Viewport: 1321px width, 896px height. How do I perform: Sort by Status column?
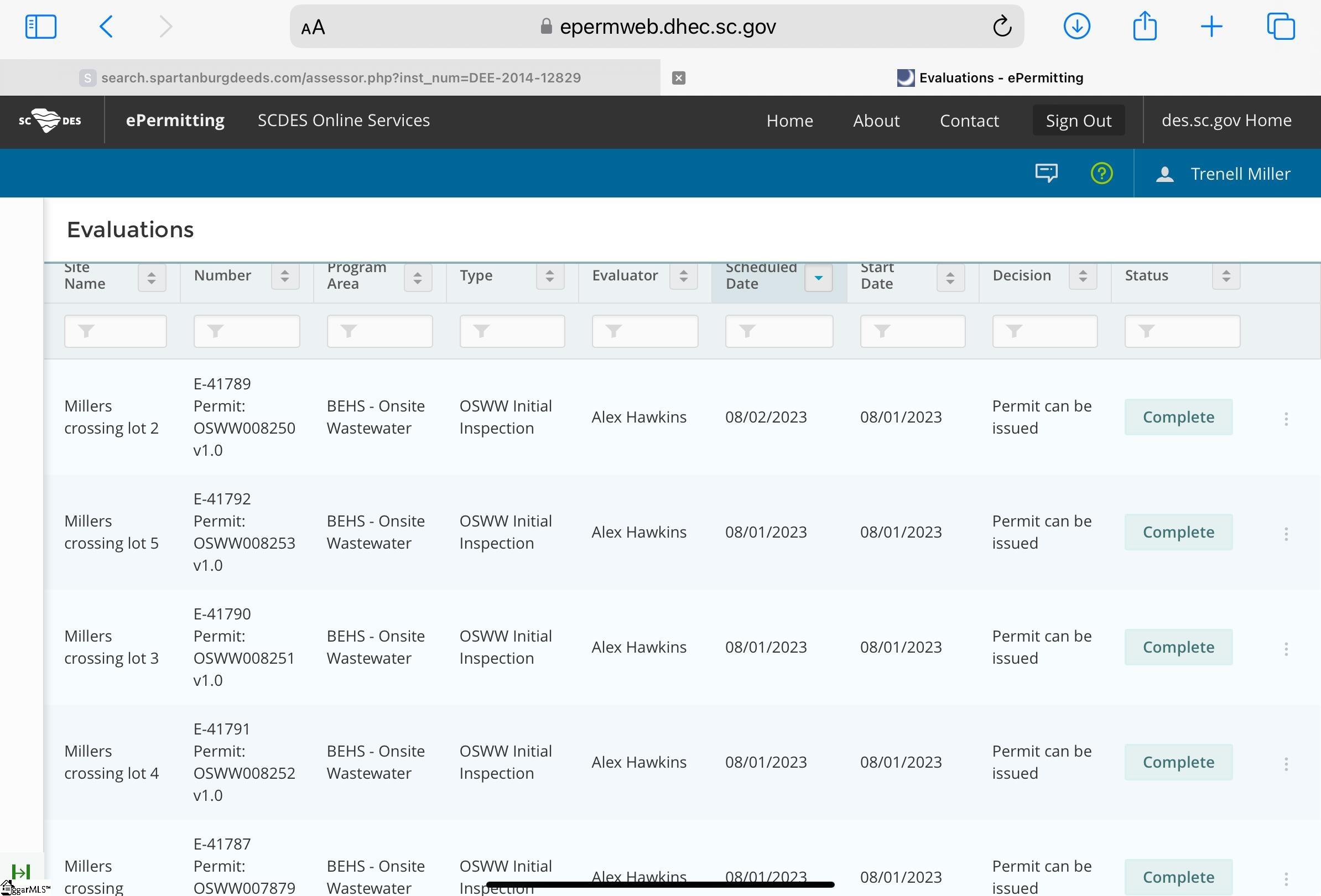1226,276
